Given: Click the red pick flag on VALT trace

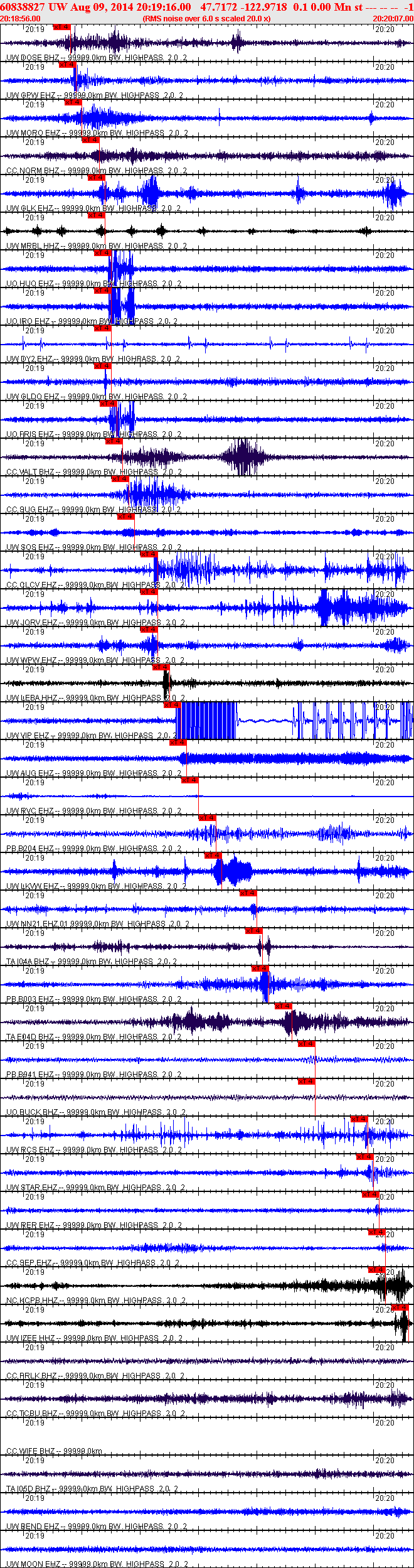Looking at the screenshot, I should [x=114, y=441].
